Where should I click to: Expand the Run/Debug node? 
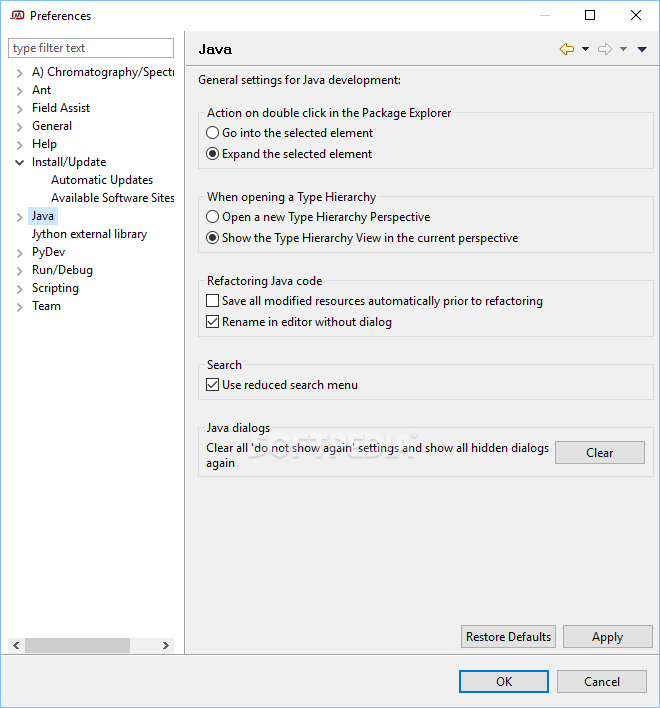pyautogui.click(x=19, y=271)
